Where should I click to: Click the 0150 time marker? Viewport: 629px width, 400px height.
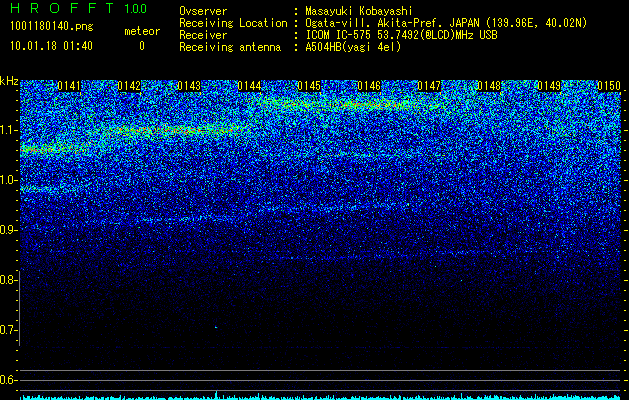609,86
